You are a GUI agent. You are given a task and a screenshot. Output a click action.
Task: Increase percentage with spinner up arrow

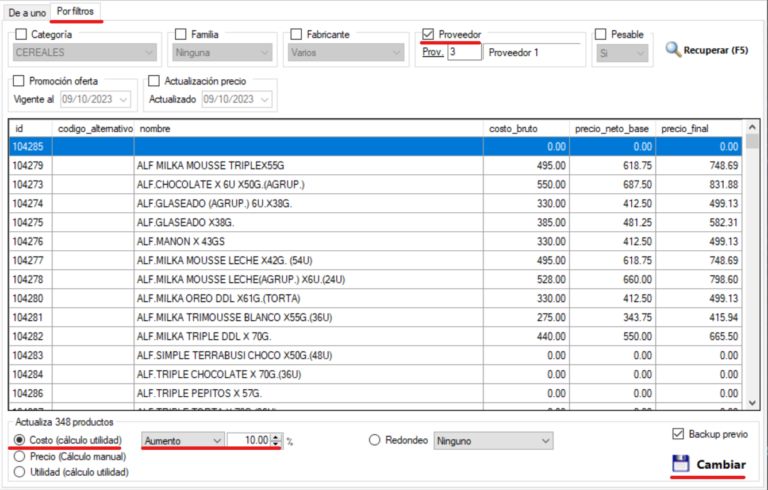pos(276,437)
